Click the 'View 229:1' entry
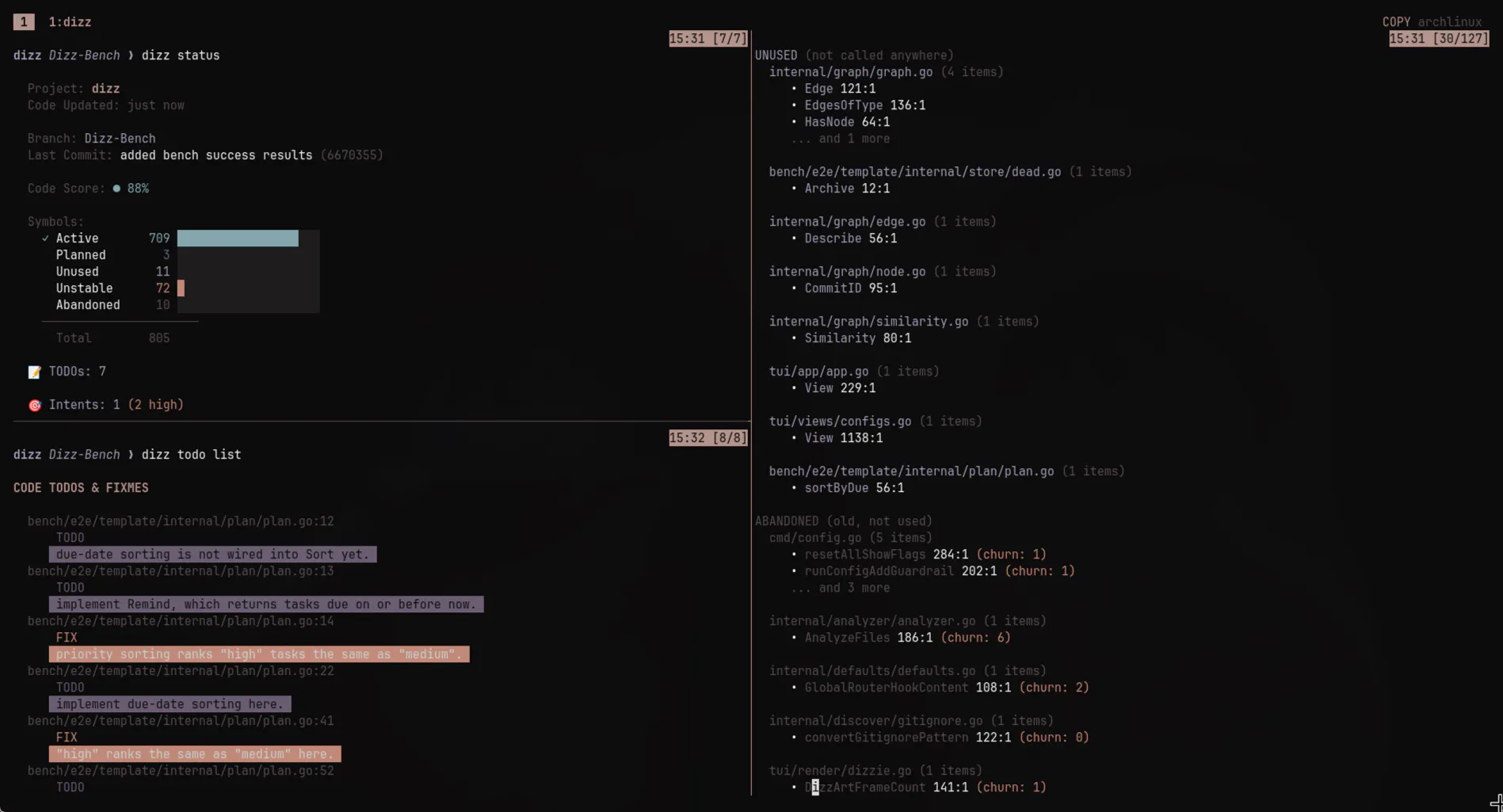This screenshot has height=812, width=1503. pyautogui.click(x=840, y=388)
